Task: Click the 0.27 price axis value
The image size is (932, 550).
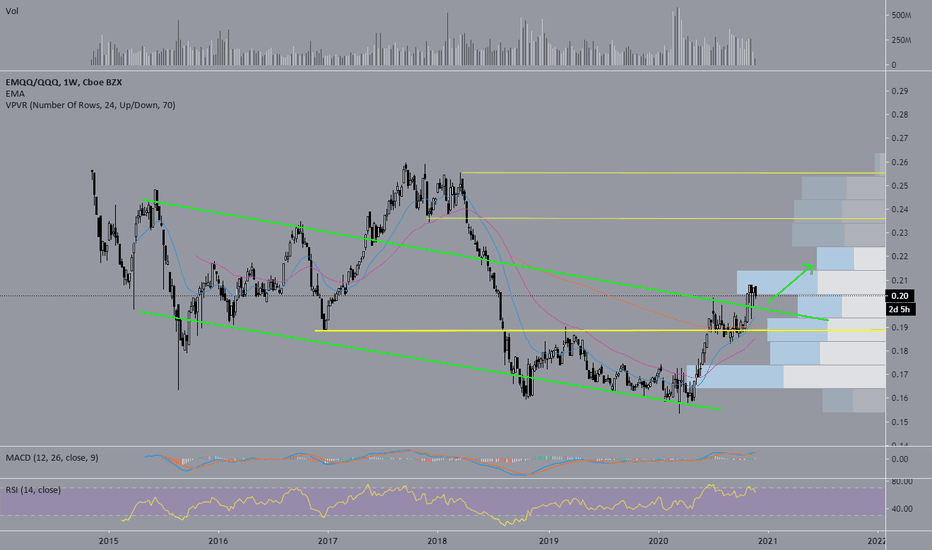Action: tap(900, 139)
